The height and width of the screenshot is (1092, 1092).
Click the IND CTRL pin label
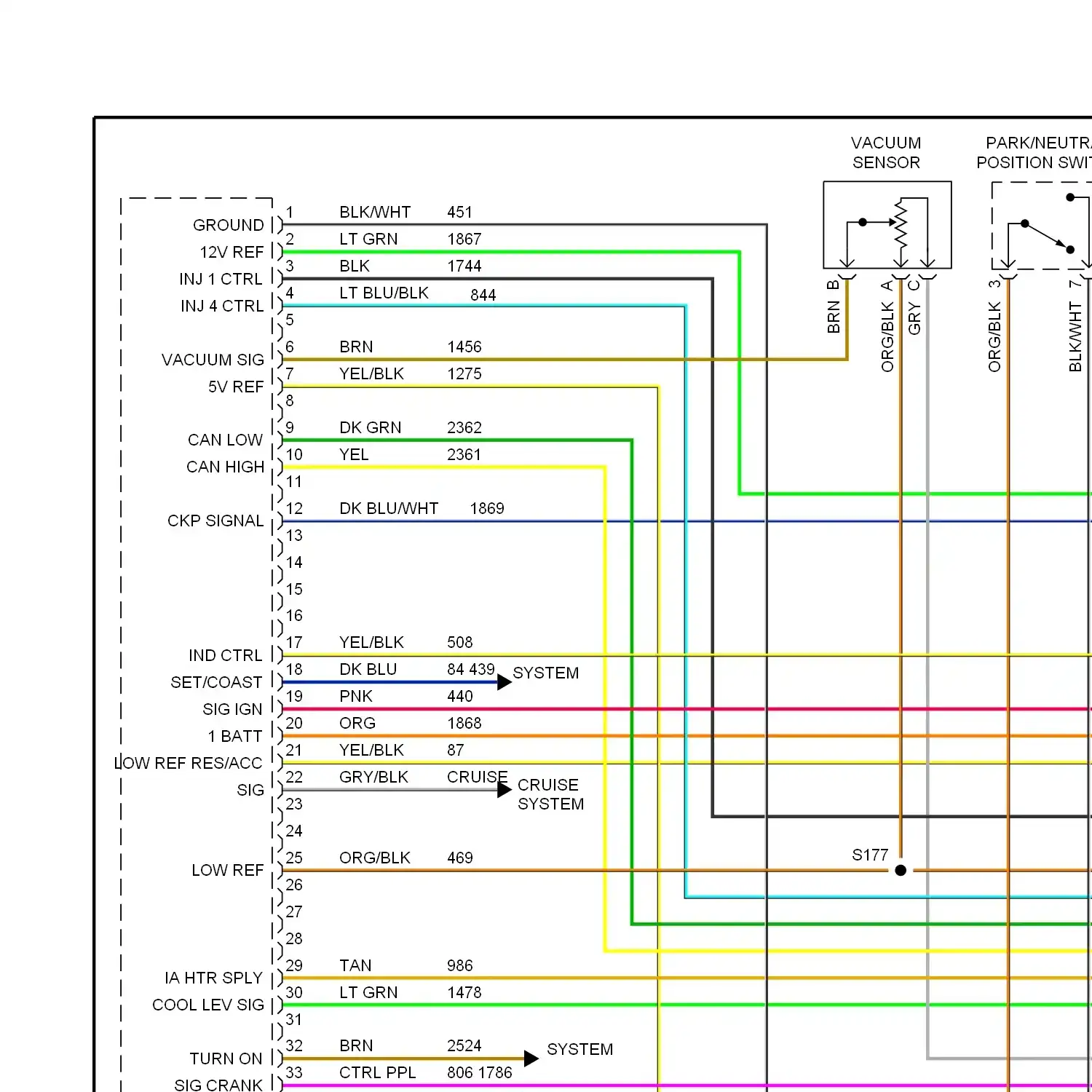(x=225, y=655)
